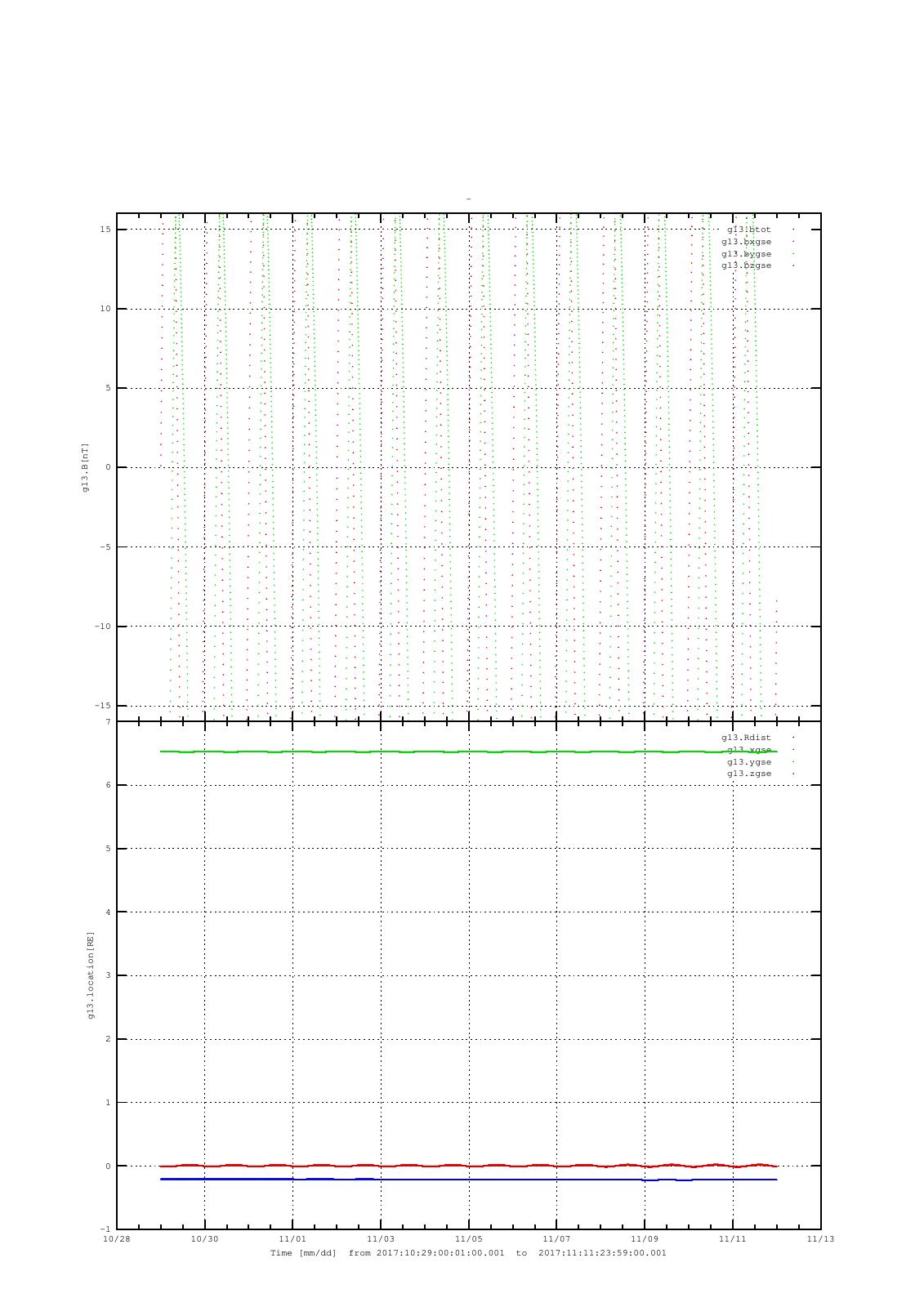The height and width of the screenshot is (1307, 924).
Task: Click the g13.location[RE] vertical axis title
Action: (91, 975)
